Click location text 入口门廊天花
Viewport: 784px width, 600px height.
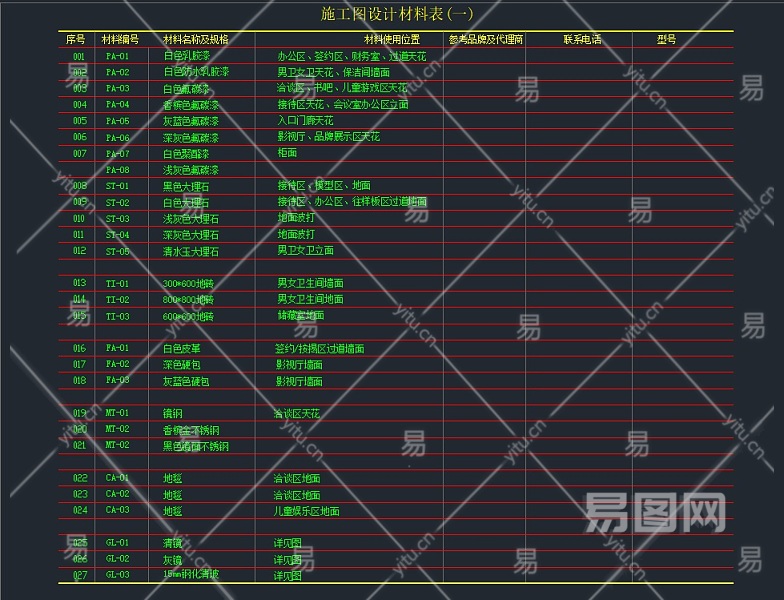(x=306, y=120)
